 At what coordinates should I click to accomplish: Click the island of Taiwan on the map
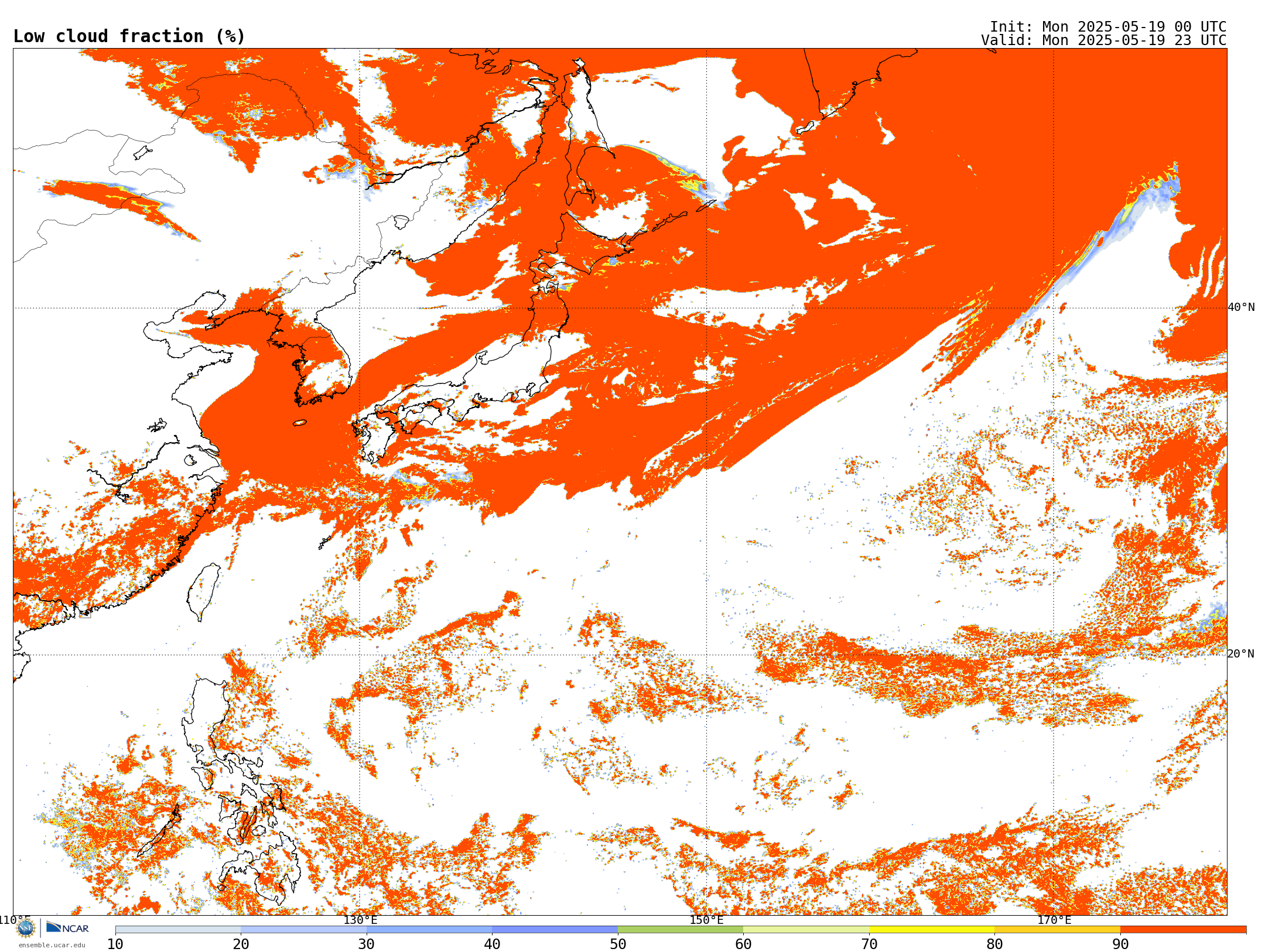tap(204, 591)
